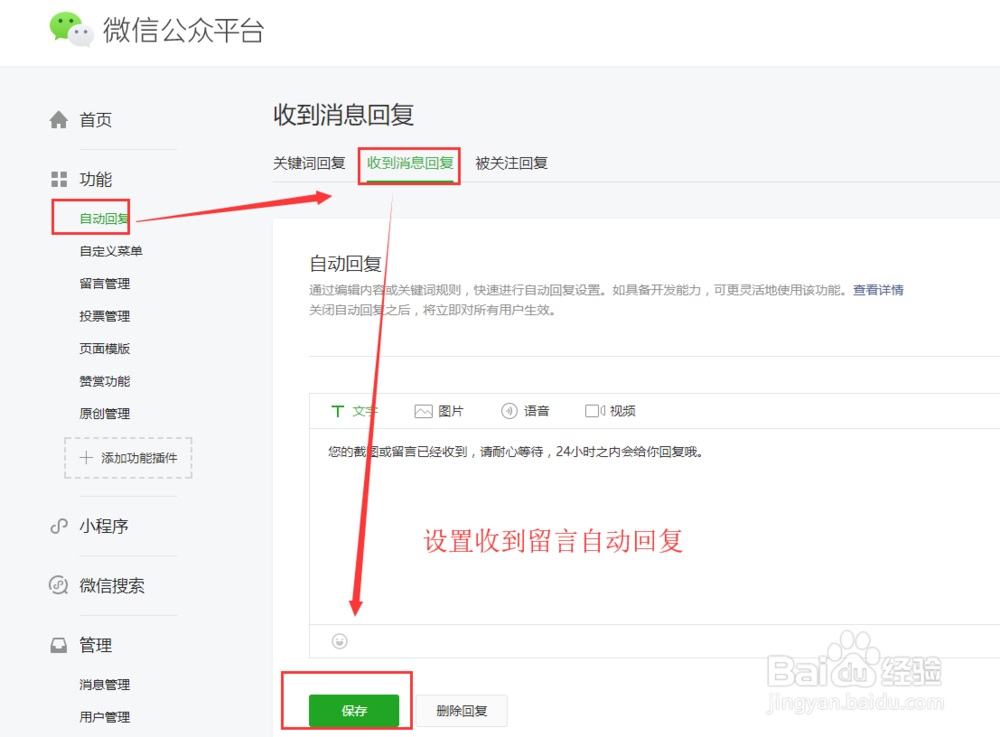Click the 图片 image insert icon
The image size is (1000, 737).
coord(438,410)
